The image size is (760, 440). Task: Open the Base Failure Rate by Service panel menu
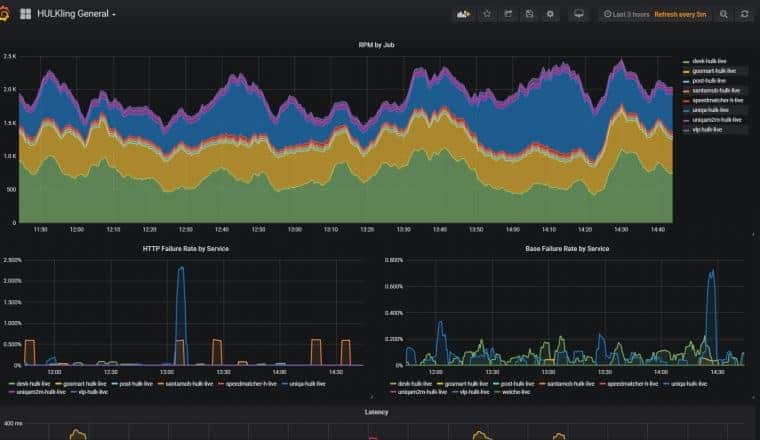[x=567, y=249]
